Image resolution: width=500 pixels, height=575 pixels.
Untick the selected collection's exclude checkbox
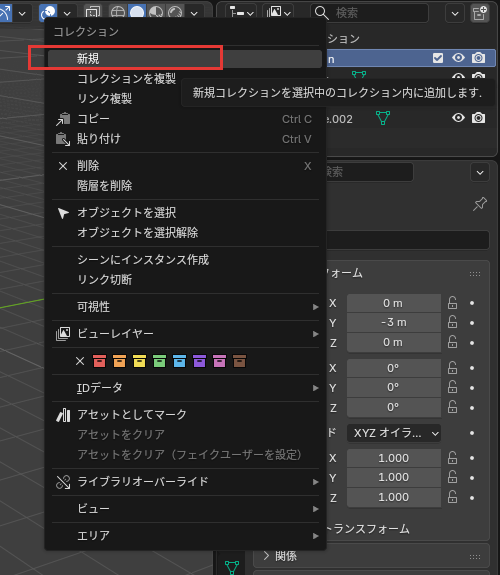(438, 58)
